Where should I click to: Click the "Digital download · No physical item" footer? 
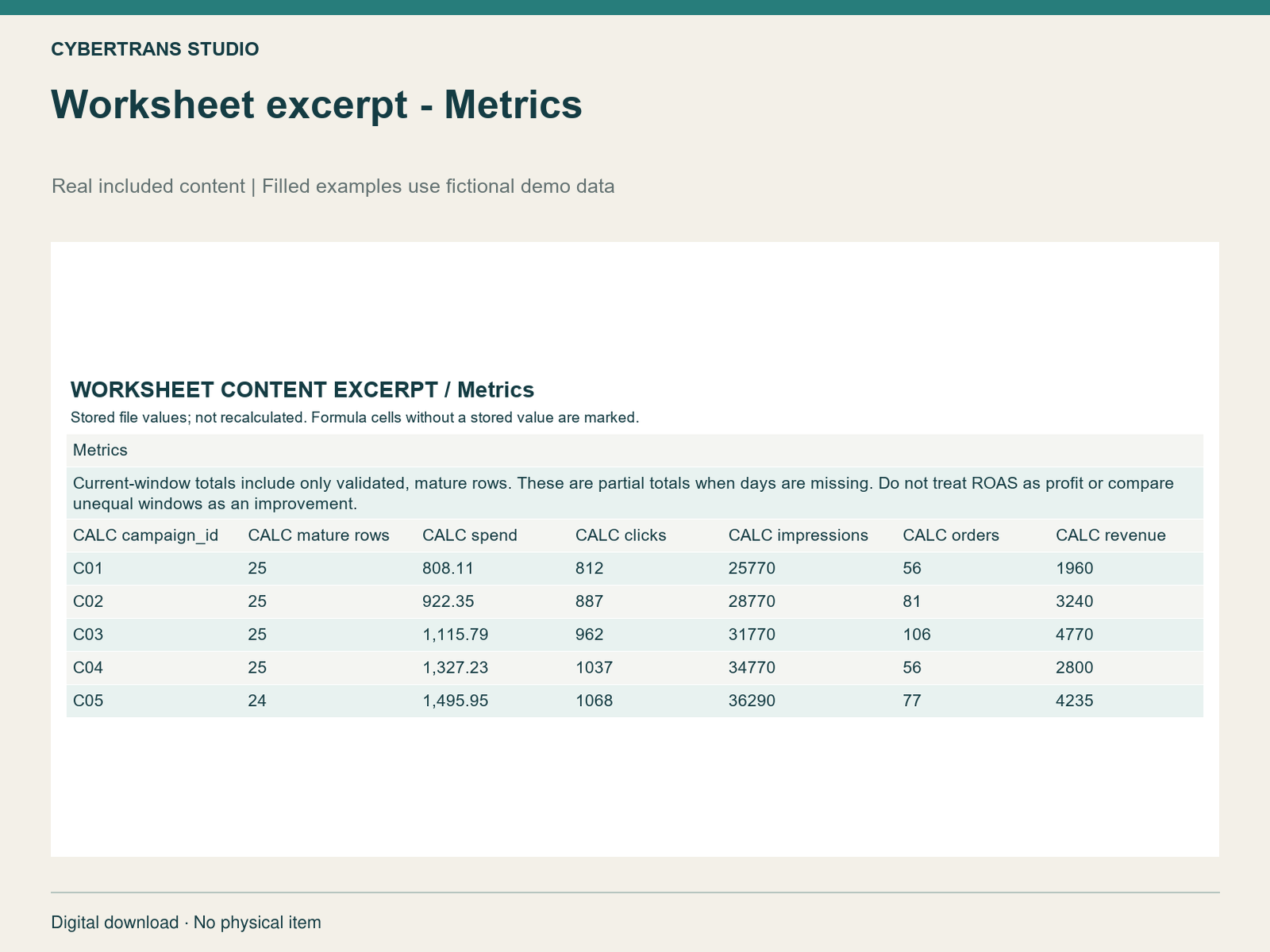coord(187,923)
